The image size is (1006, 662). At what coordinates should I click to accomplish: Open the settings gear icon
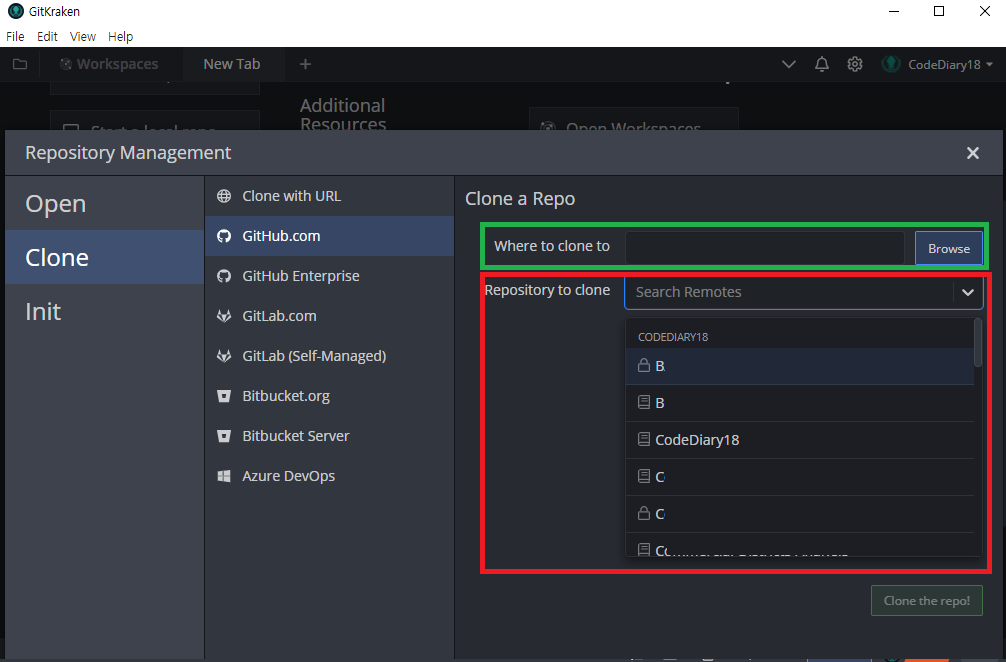point(855,64)
